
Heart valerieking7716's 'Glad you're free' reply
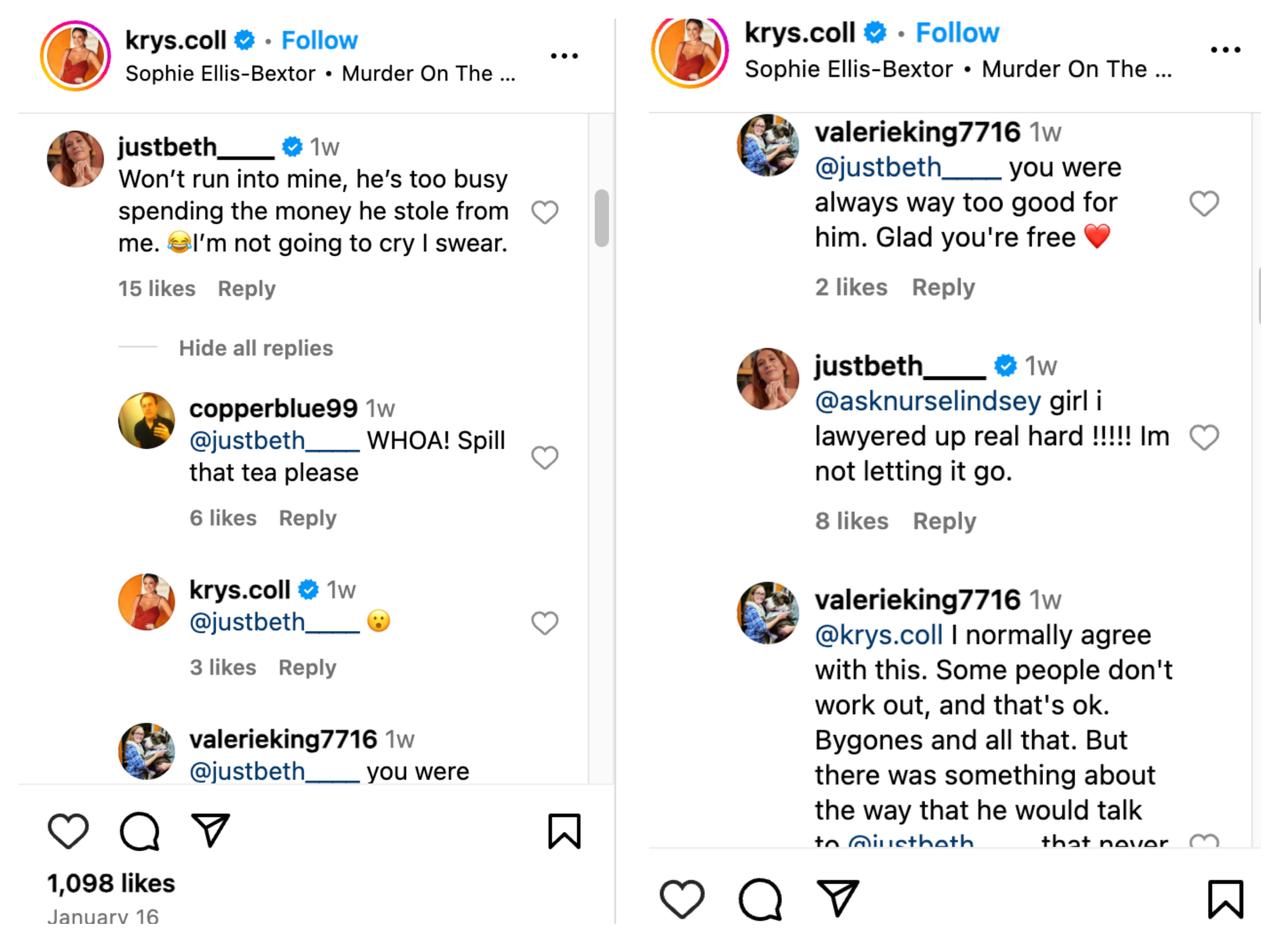1204,201
